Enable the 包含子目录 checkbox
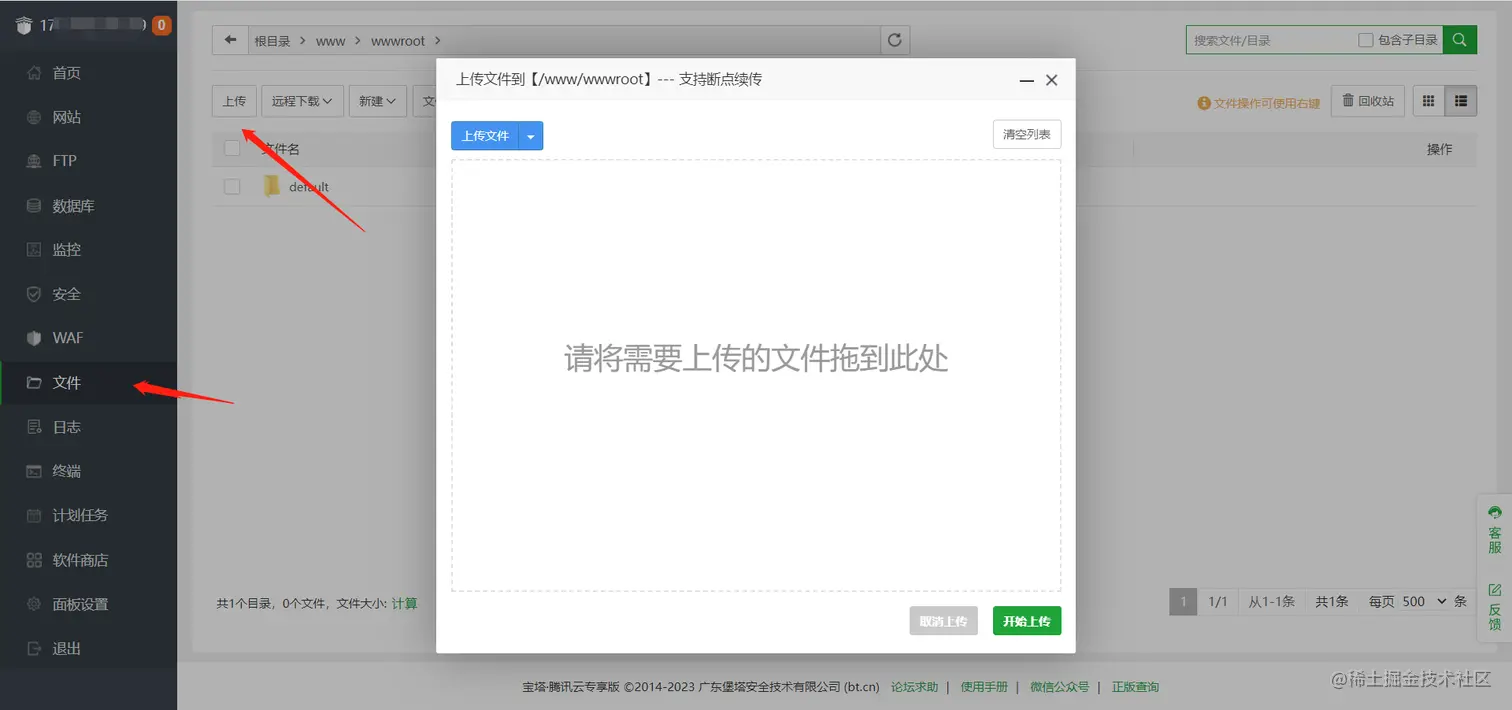 tap(1367, 39)
